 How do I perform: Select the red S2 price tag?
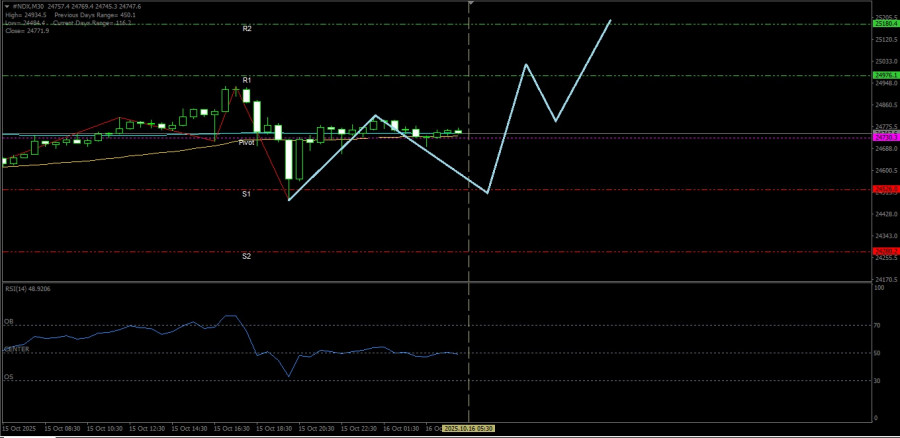886,251
